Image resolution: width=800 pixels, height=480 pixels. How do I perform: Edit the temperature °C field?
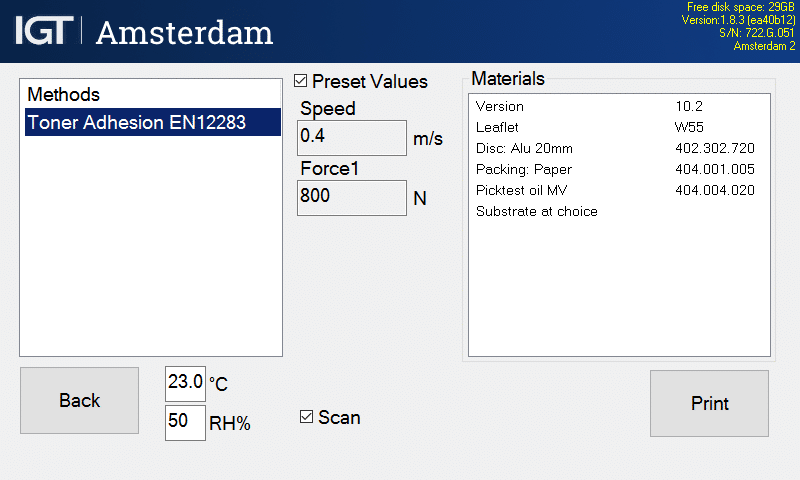(185, 382)
